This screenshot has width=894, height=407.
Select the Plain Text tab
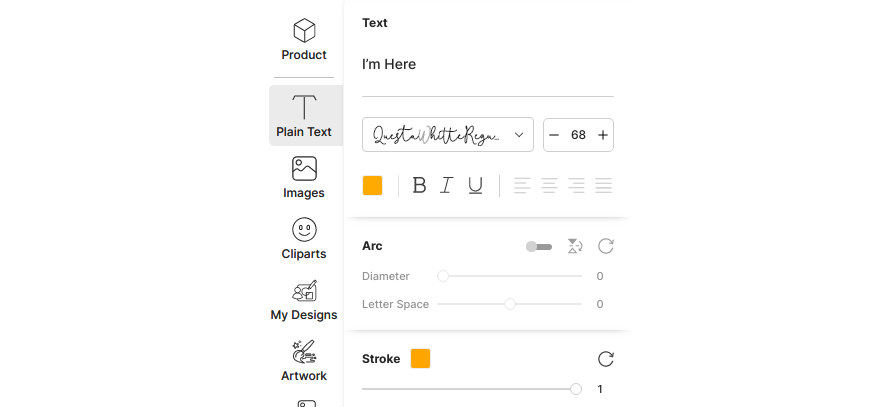coord(304,116)
